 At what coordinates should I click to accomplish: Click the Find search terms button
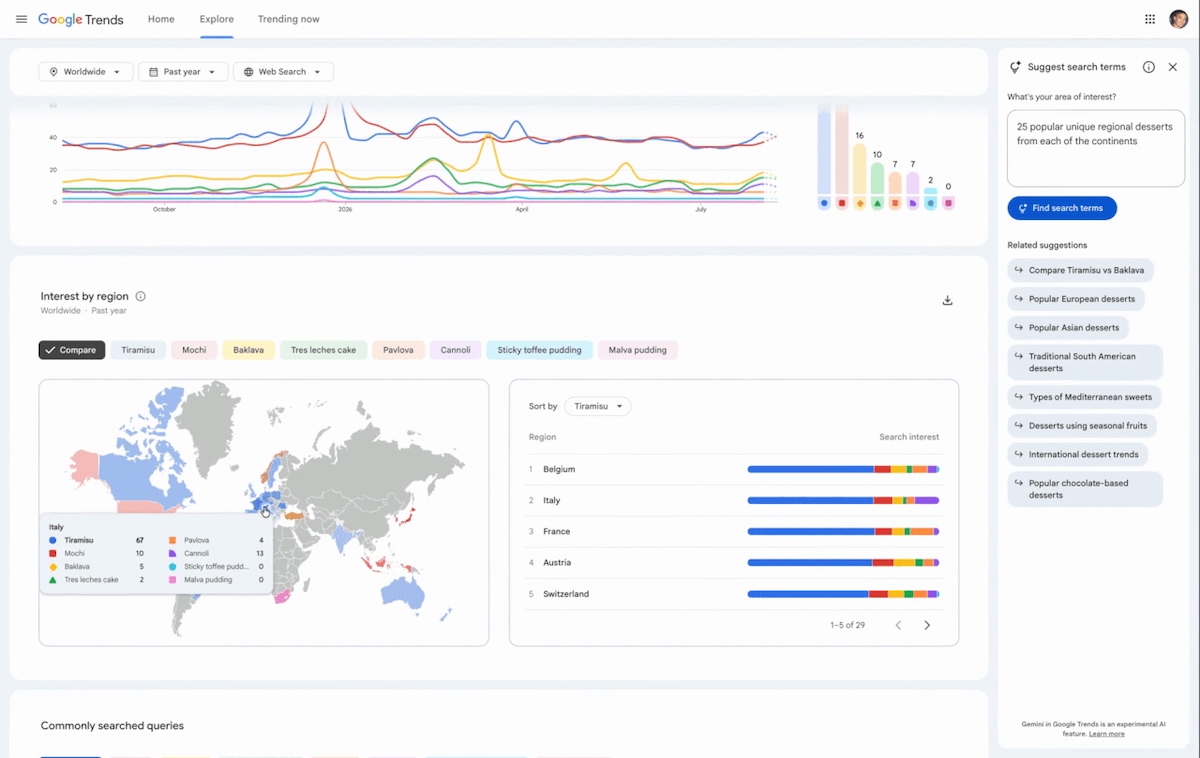[x=1062, y=208]
